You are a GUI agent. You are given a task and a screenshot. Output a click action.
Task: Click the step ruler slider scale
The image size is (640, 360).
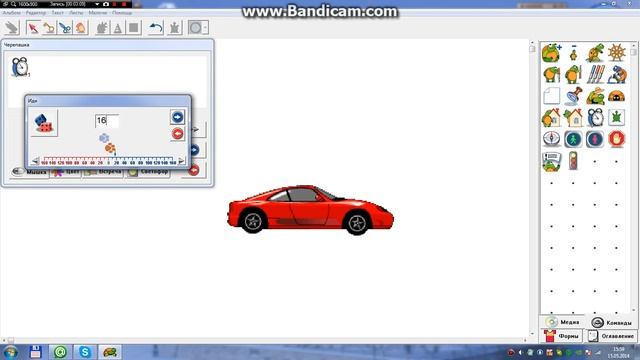(x=109, y=161)
